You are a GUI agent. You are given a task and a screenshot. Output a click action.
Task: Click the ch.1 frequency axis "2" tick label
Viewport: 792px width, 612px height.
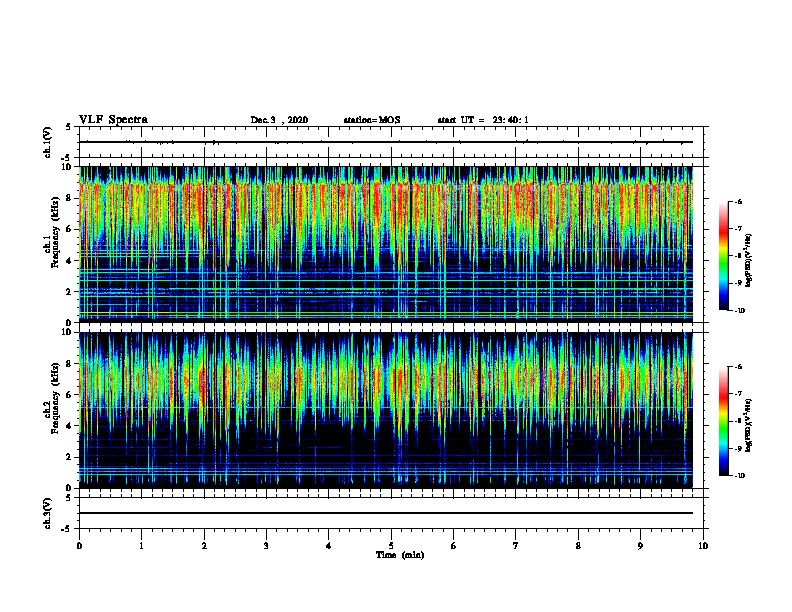click(x=69, y=292)
